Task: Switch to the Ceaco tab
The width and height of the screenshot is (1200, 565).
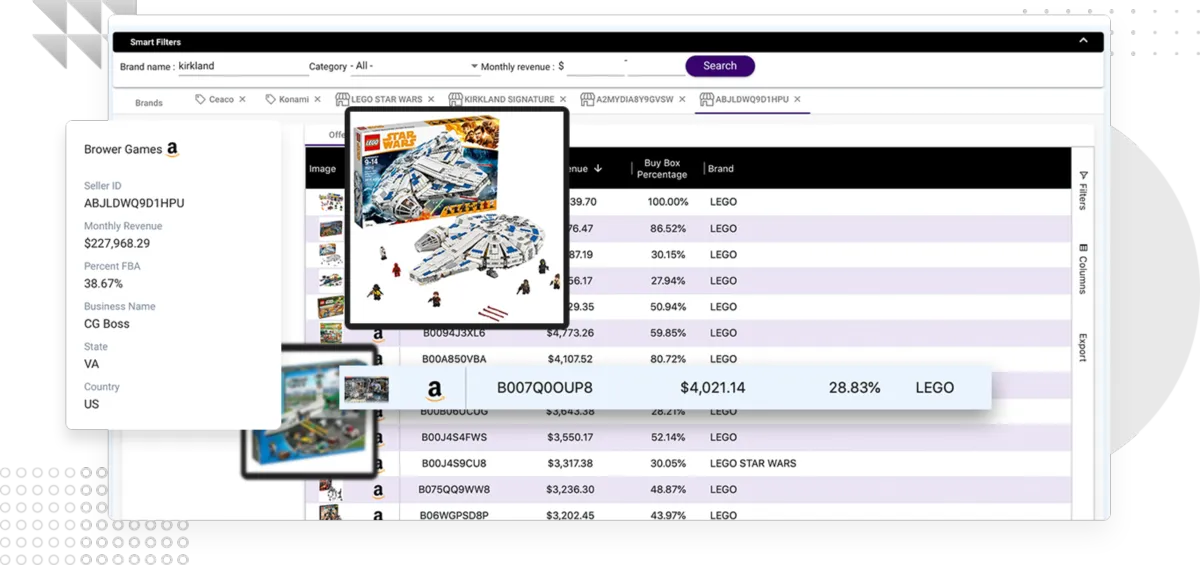Action: point(221,99)
